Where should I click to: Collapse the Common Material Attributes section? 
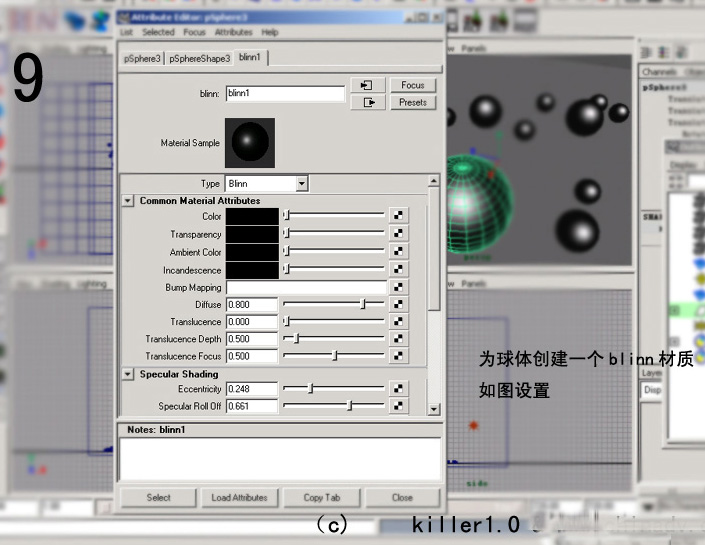[x=128, y=201]
